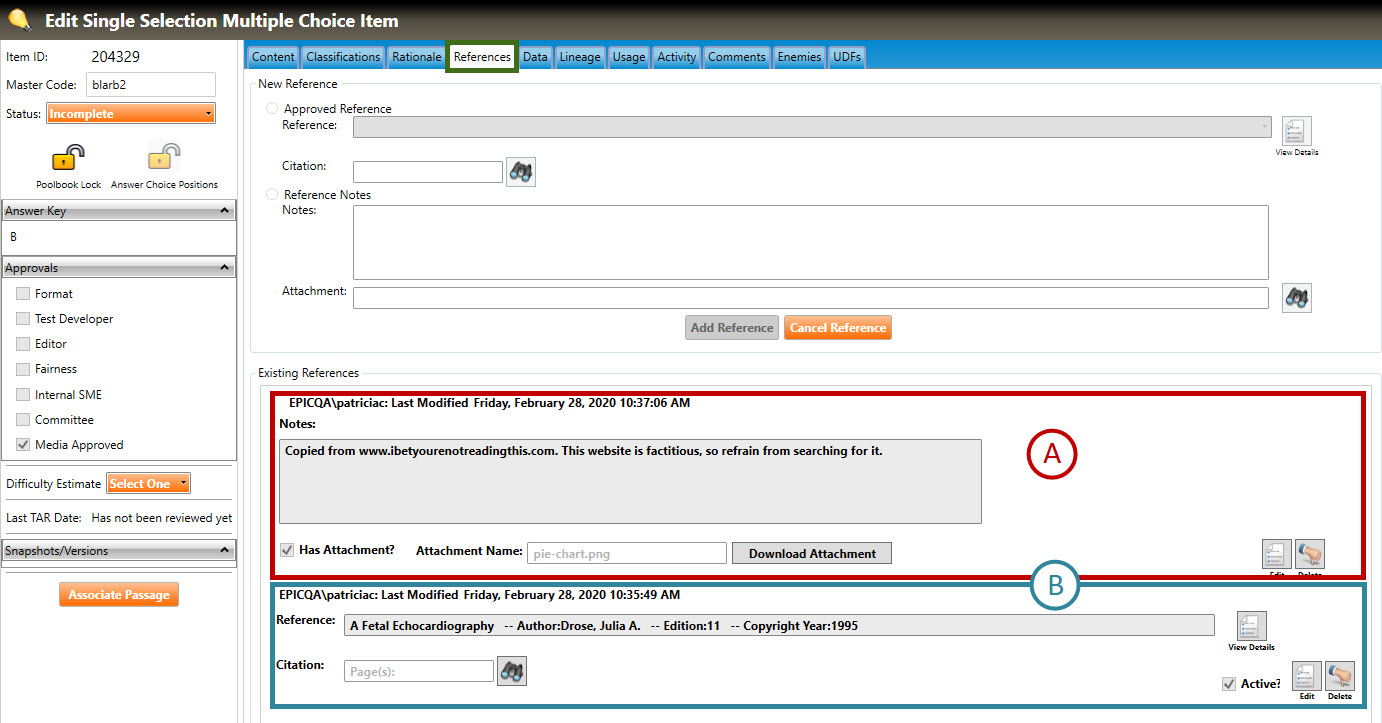Delete the reference with pie-chart.png attachment

click(1310, 553)
